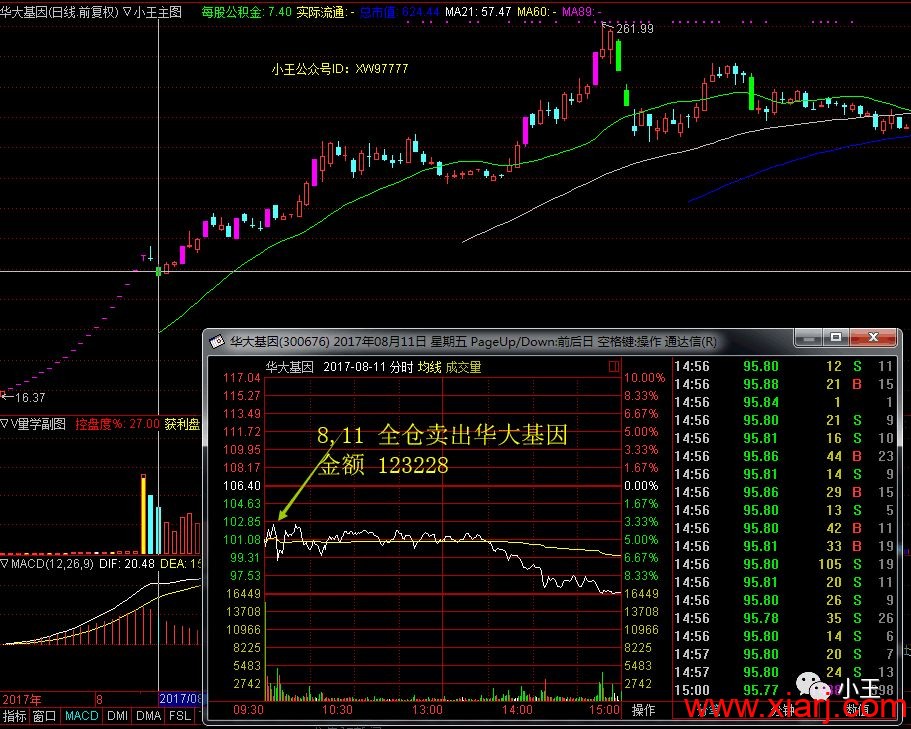Click the 16.37 low price label
This screenshot has height=729, width=911.
click(30, 398)
